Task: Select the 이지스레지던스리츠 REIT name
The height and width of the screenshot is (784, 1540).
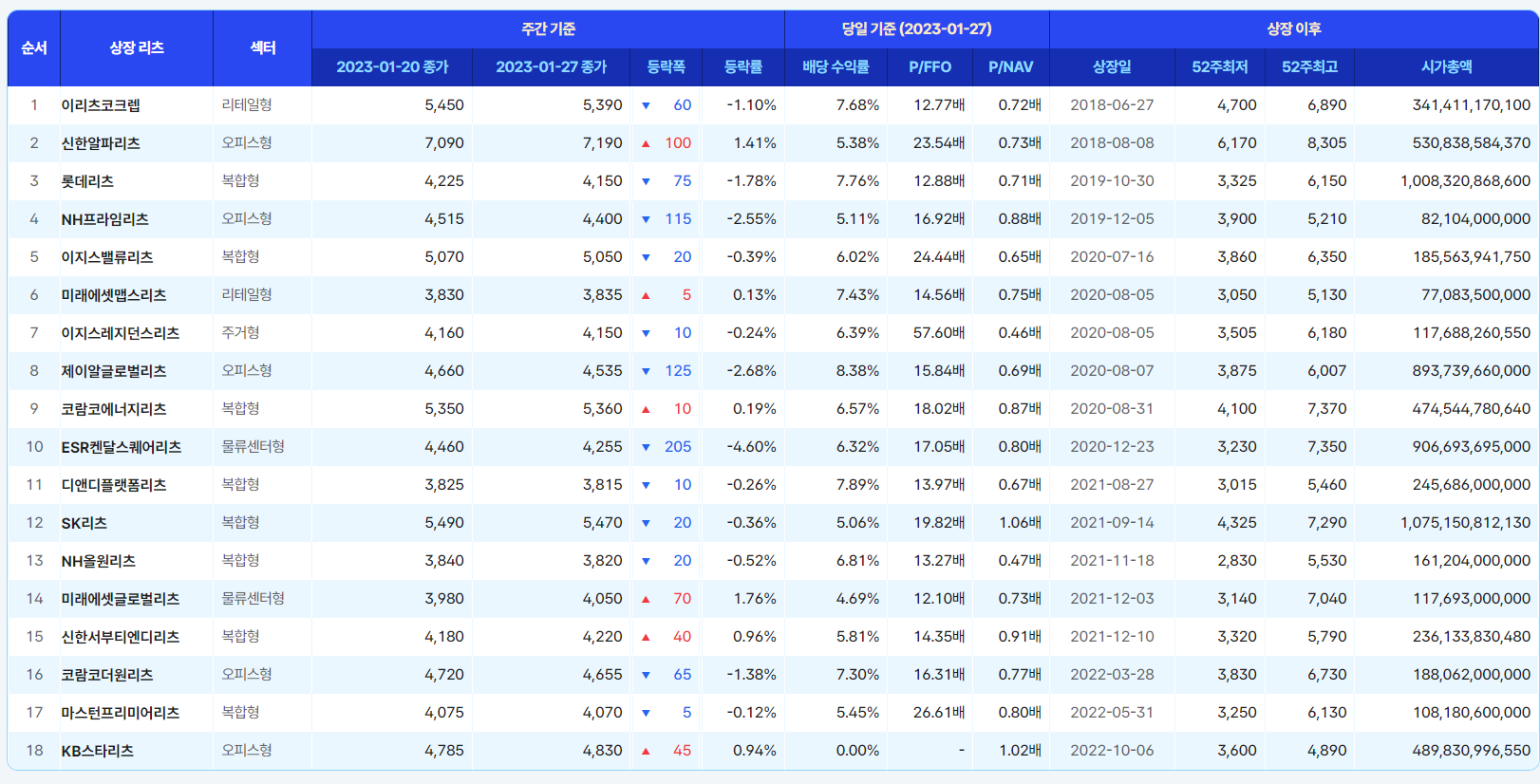Action: 121,333
